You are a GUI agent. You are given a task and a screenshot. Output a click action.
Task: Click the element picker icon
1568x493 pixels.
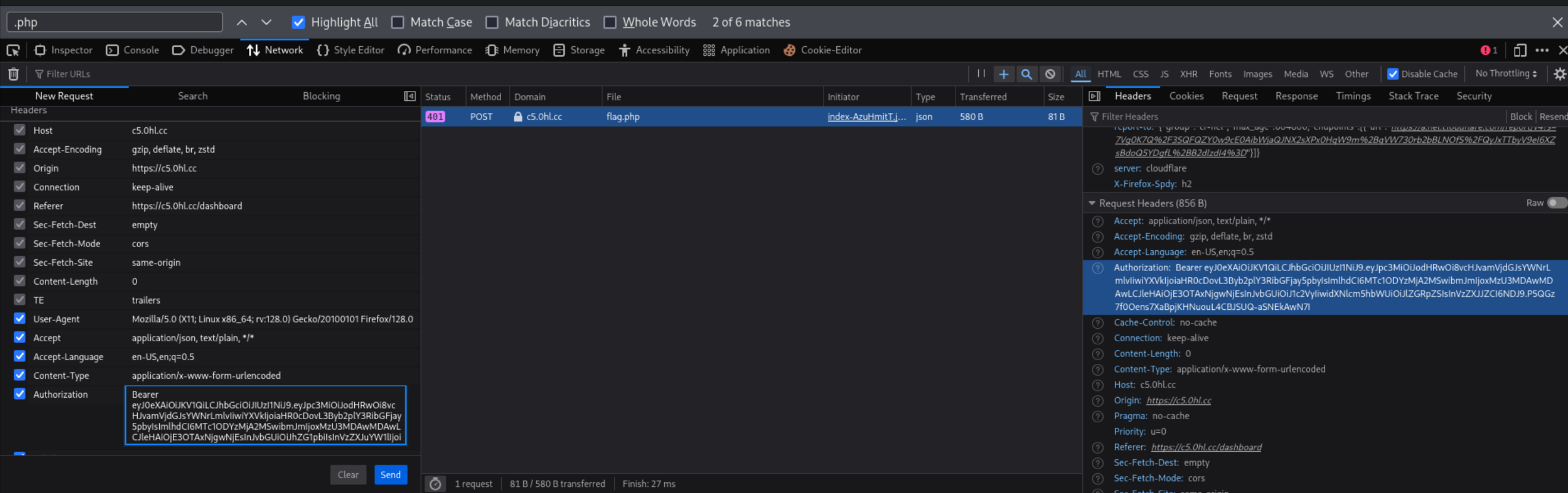13,50
